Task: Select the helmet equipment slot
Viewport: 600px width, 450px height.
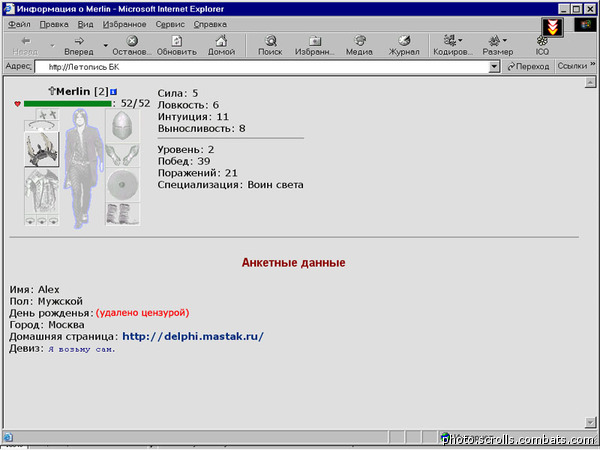Action: [x=122, y=126]
